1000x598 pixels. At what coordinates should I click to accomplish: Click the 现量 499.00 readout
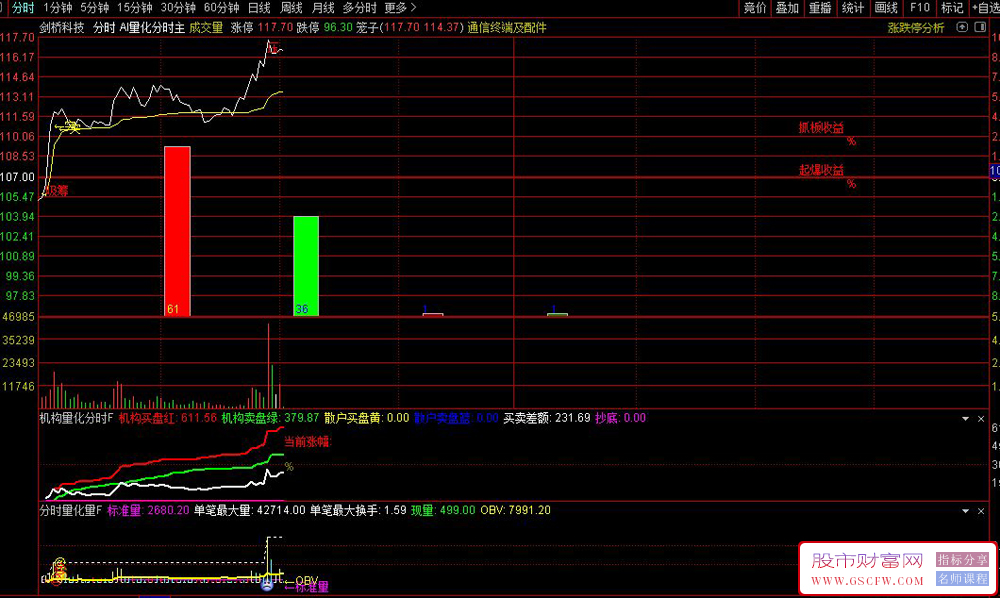click(443, 511)
